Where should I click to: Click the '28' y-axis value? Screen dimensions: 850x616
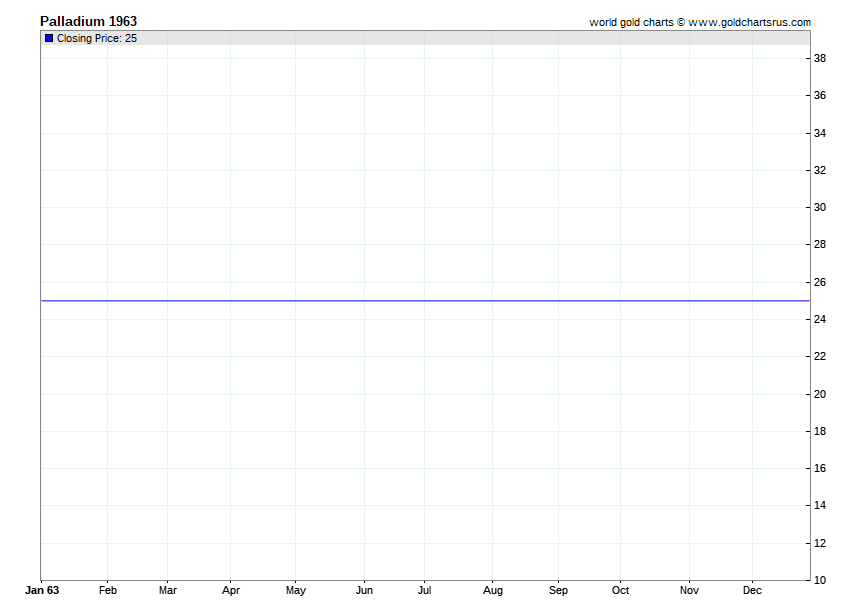click(x=820, y=245)
